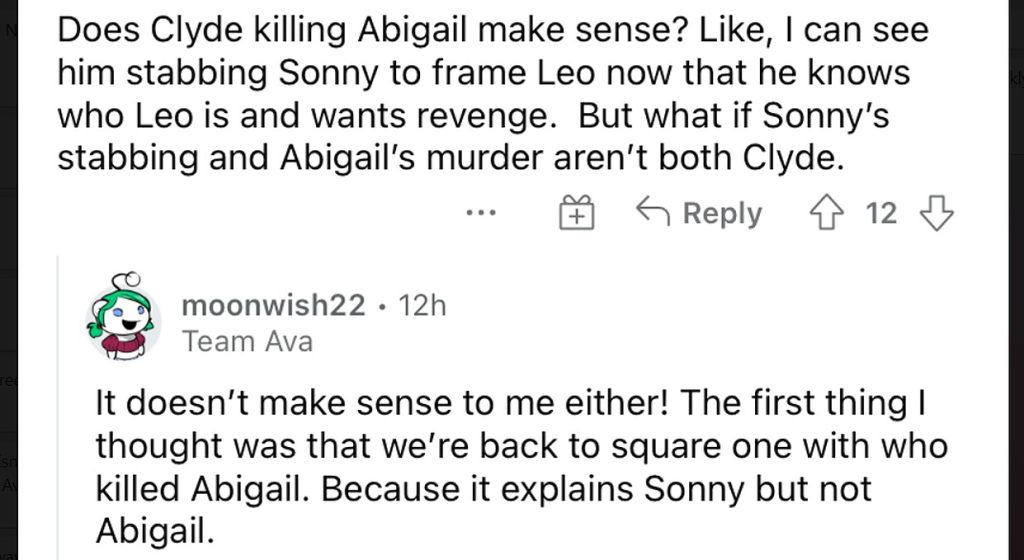Click the line "stabbing and Abigail's murder"
The height and width of the screenshot is (560, 1024).
coord(451,157)
